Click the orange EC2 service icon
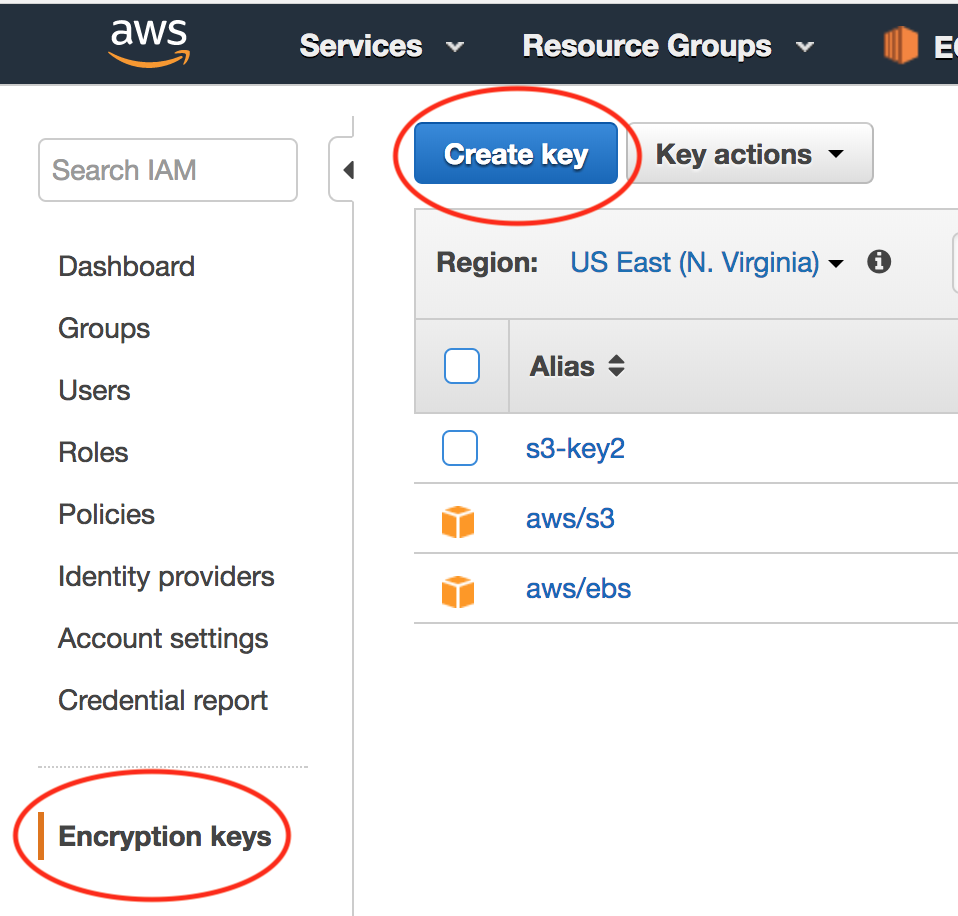The width and height of the screenshot is (958, 916). pos(900,46)
